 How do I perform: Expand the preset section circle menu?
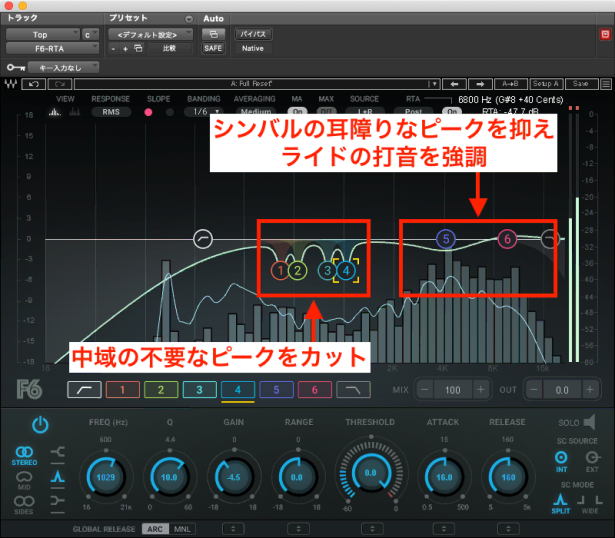tap(189, 19)
